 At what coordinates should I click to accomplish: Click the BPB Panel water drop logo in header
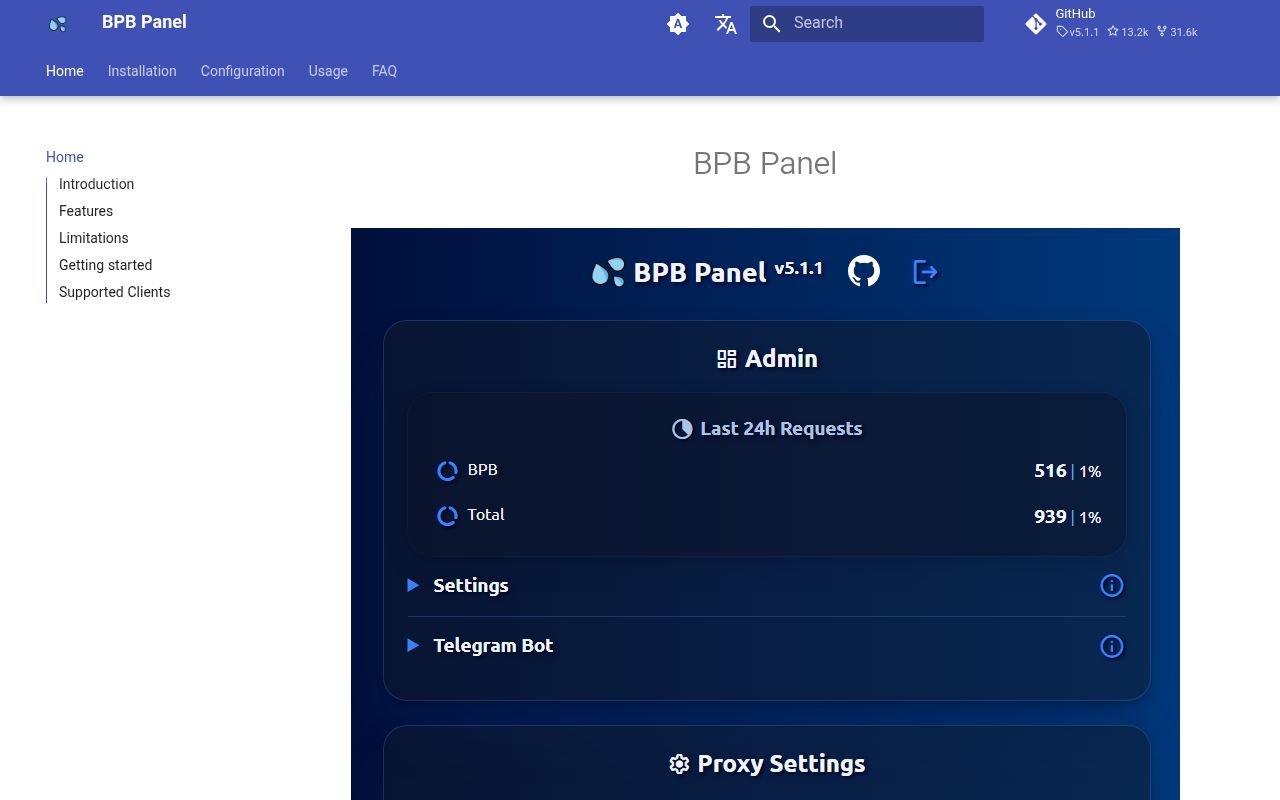58,23
